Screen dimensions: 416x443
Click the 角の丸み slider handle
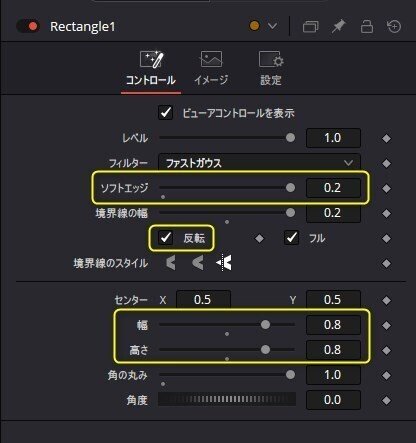tap(290, 375)
